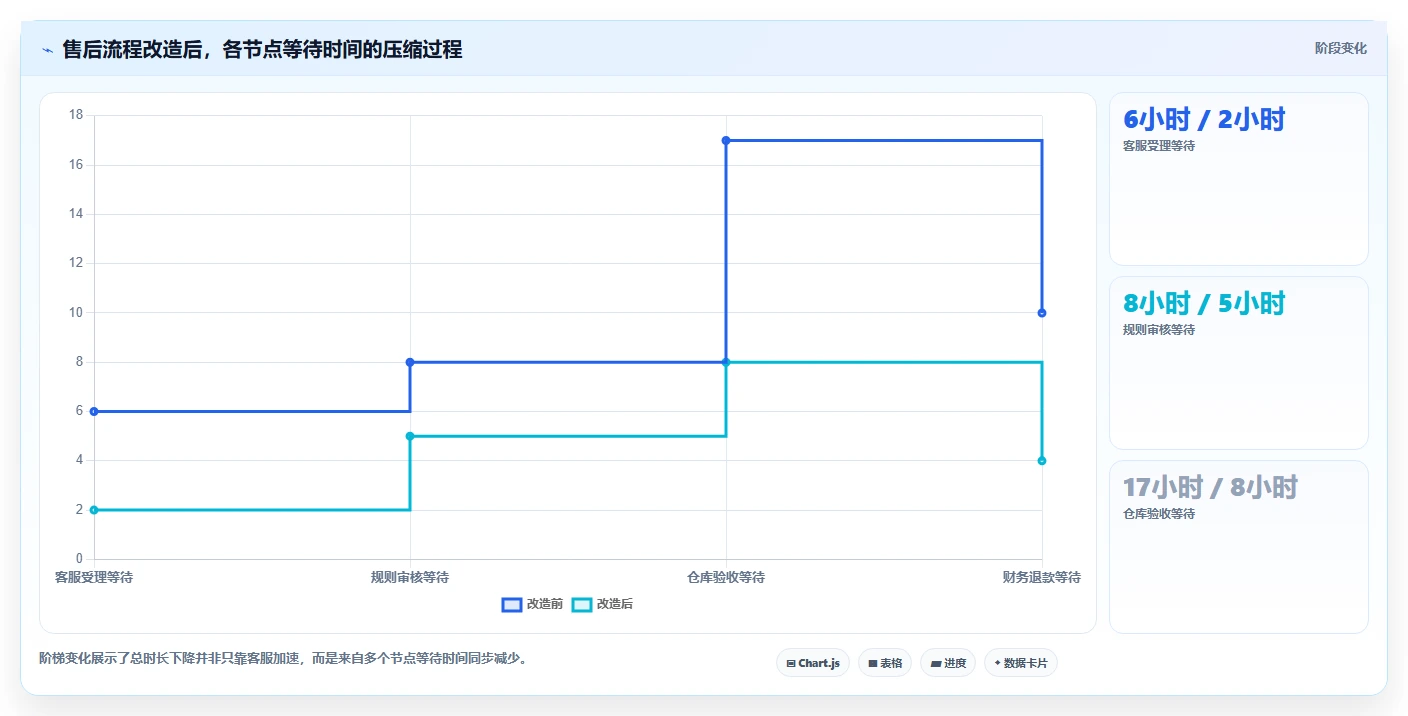Select the 6小时 / 2小时 card
This screenshot has width=1408, height=716.
pyautogui.click(x=1238, y=179)
